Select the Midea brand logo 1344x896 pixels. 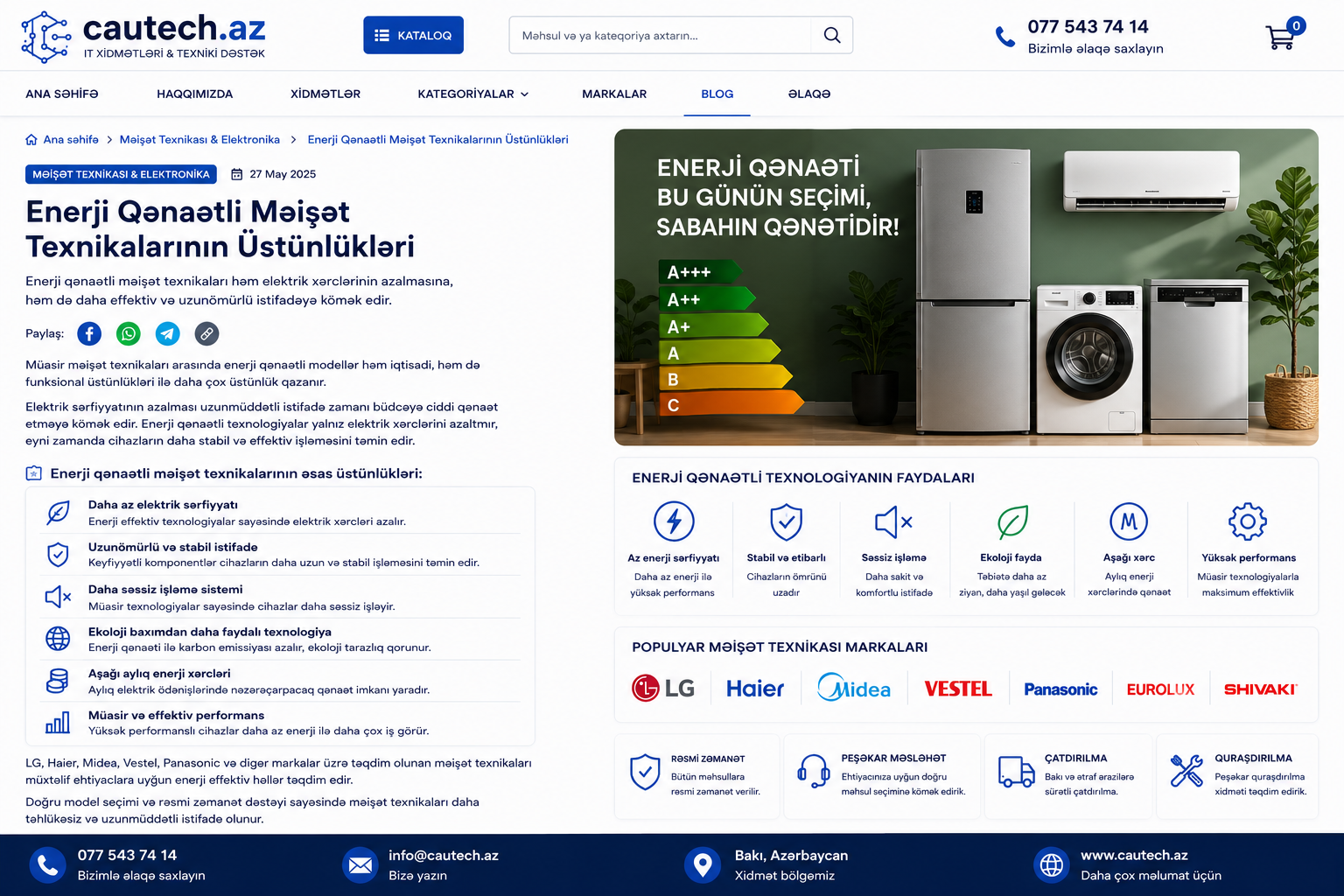point(854,688)
